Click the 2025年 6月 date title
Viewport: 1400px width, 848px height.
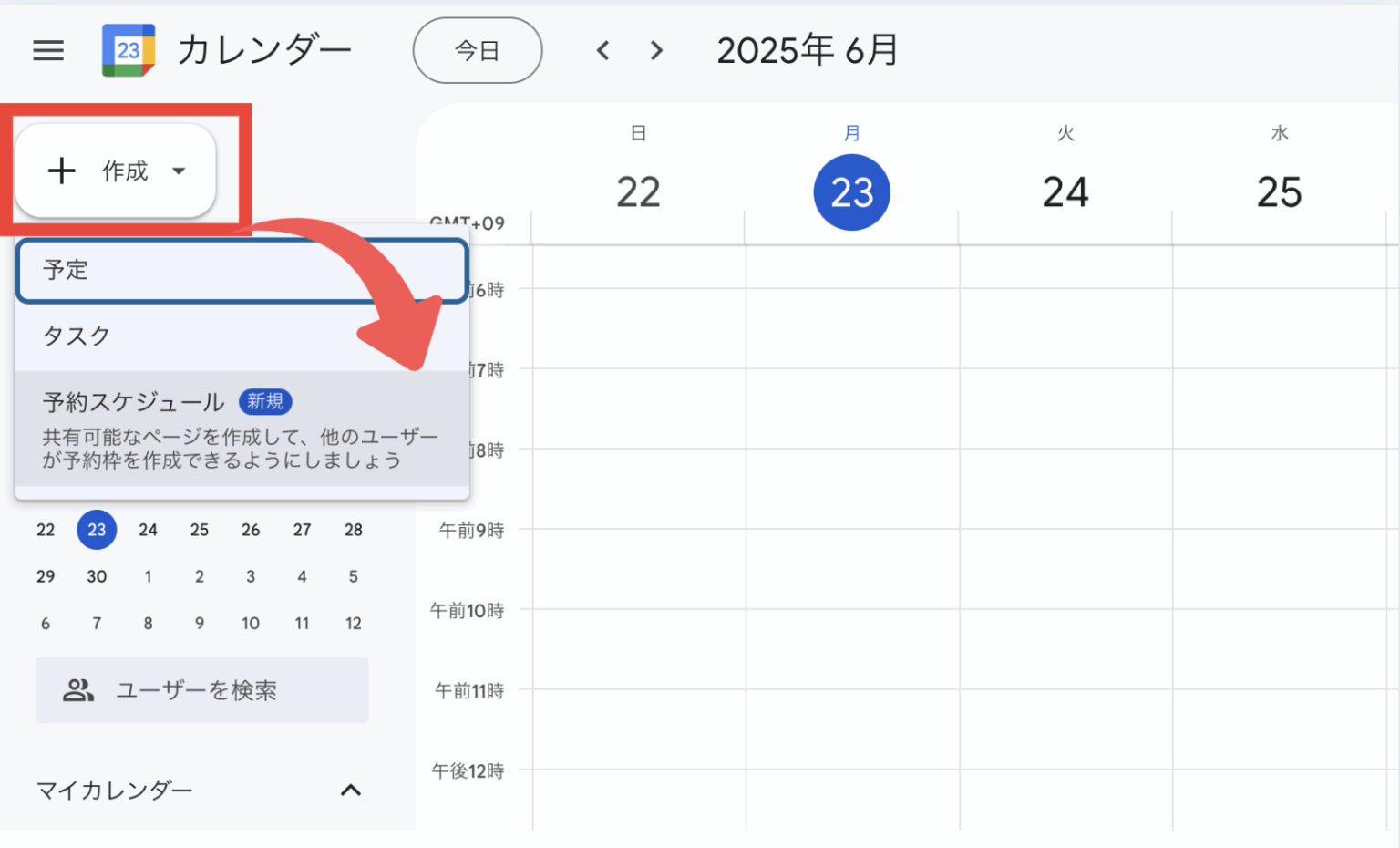[x=808, y=50]
